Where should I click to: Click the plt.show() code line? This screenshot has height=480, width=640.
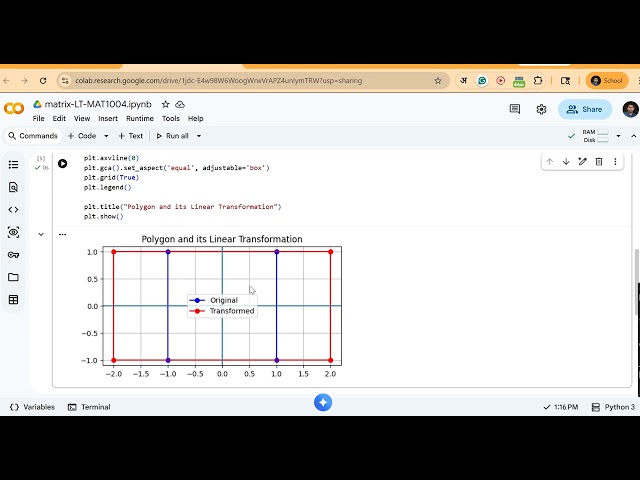(104, 216)
